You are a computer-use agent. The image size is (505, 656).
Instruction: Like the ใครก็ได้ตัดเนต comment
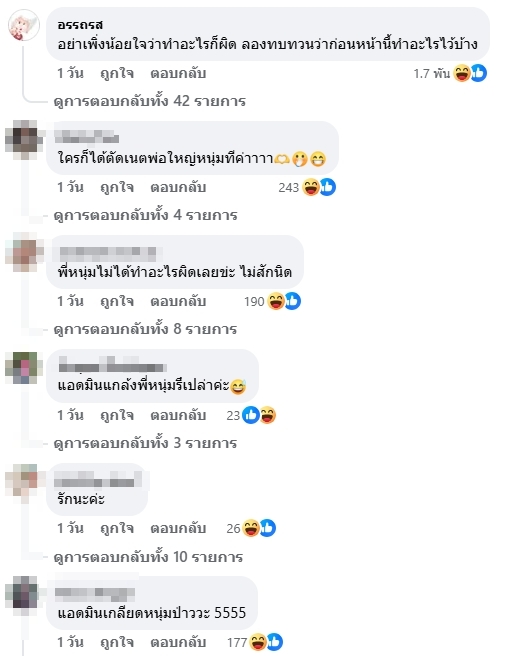117,187
